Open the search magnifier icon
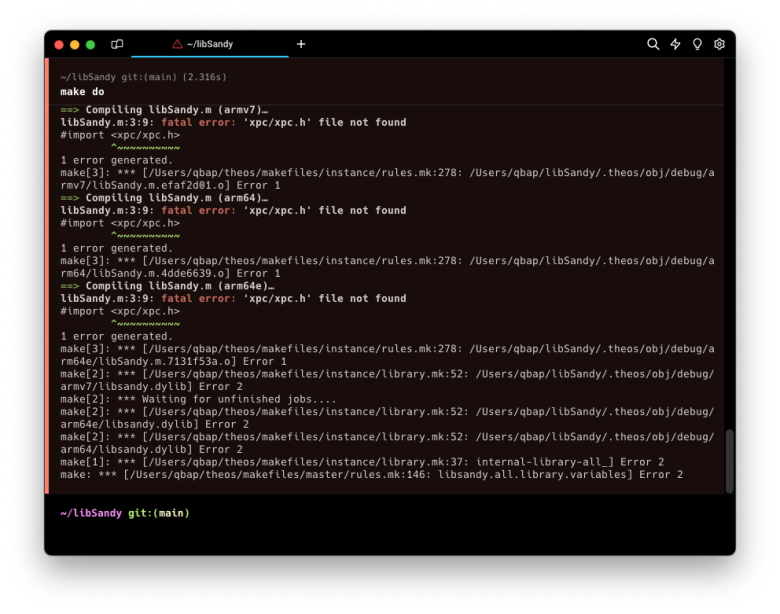 pos(653,44)
